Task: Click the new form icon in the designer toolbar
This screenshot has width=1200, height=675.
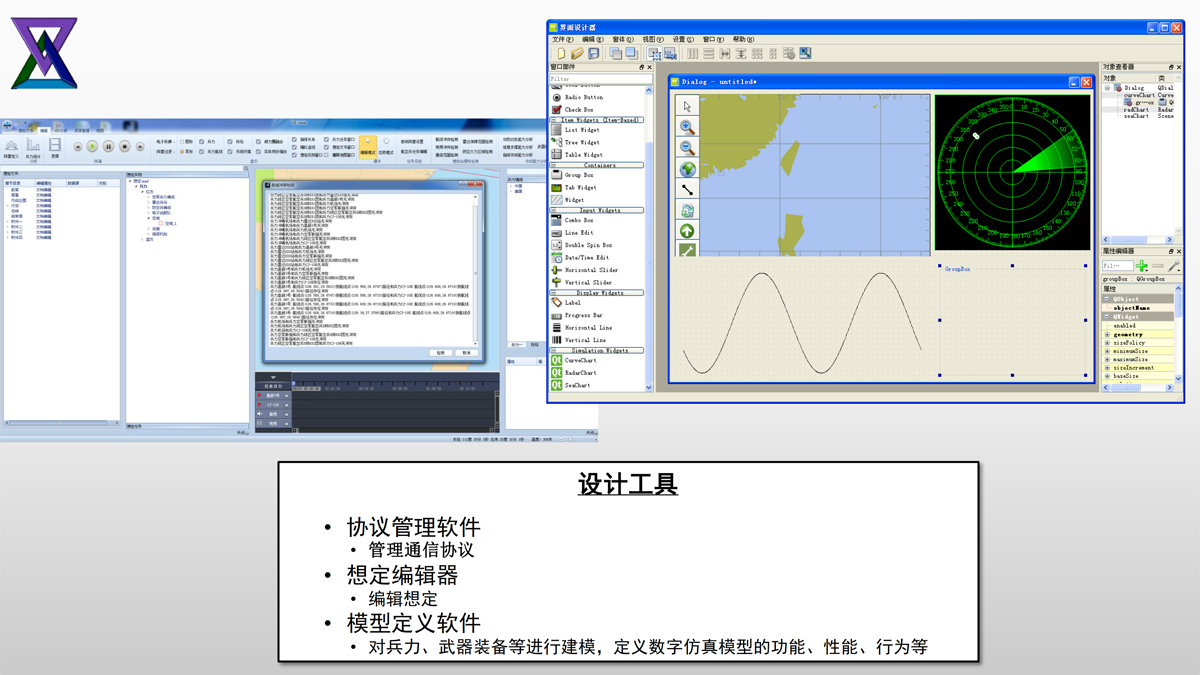Action: 560,53
